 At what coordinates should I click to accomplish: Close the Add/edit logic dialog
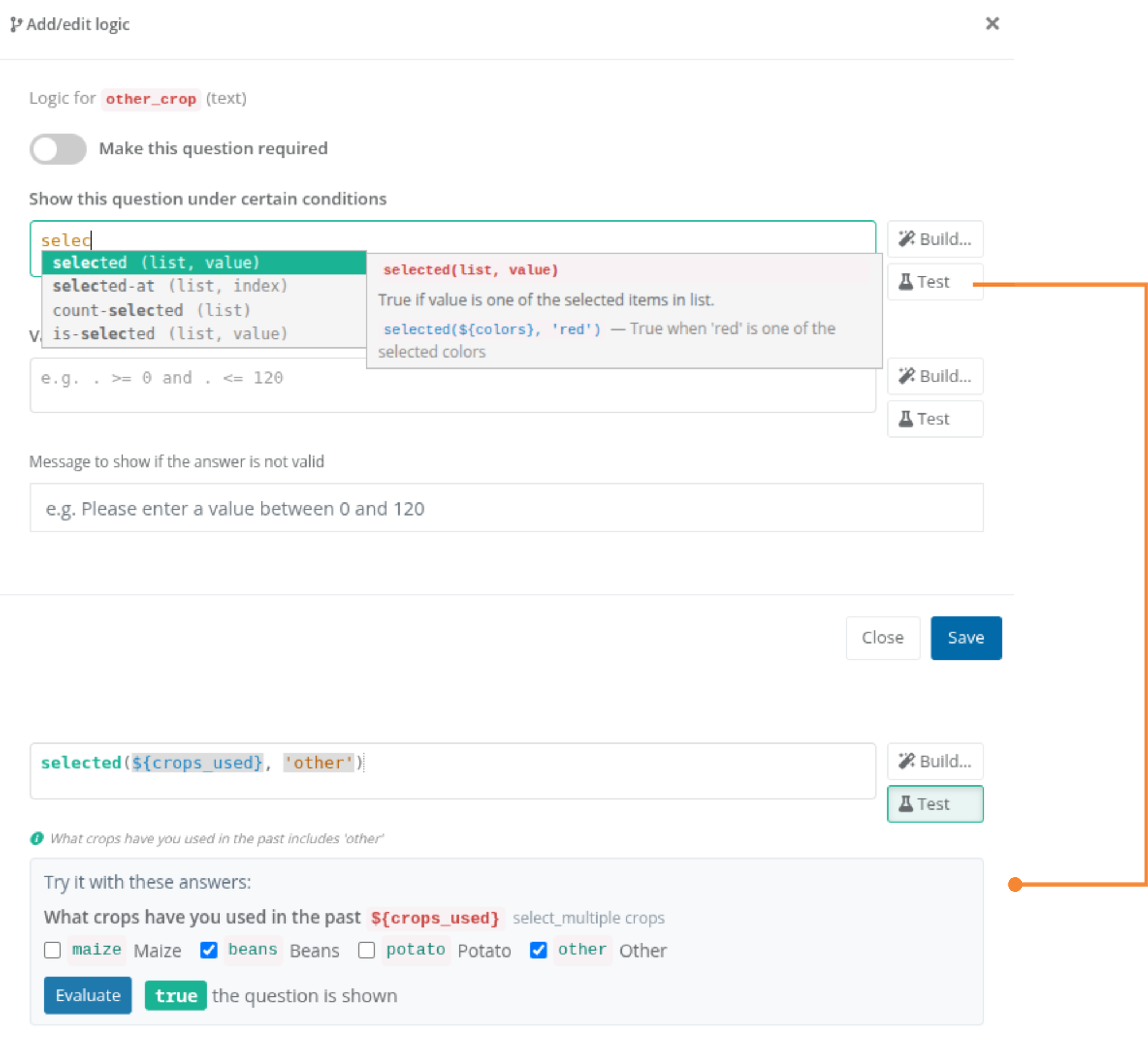click(x=992, y=24)
